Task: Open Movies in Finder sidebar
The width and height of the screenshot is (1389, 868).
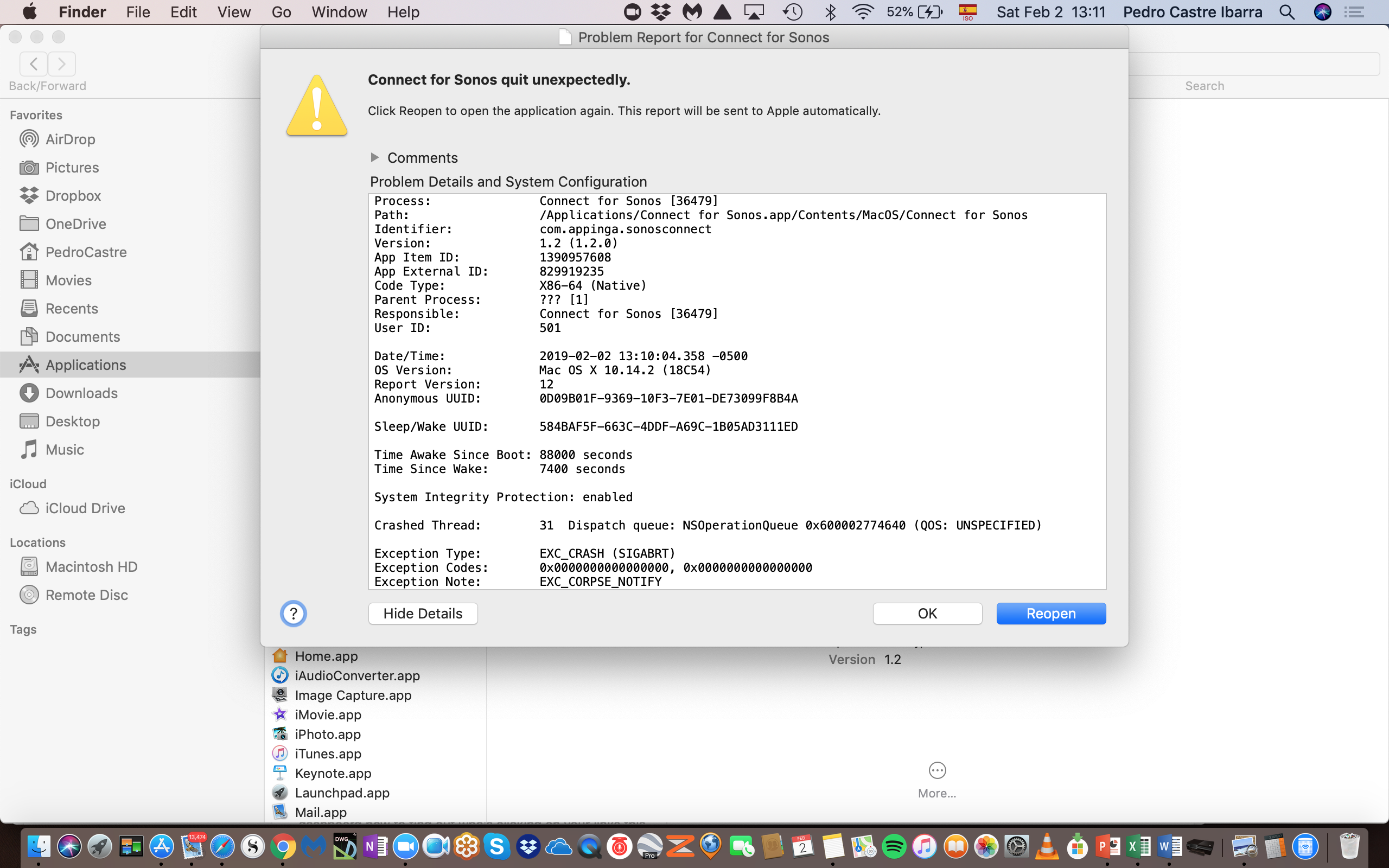Action: (68, 280)
